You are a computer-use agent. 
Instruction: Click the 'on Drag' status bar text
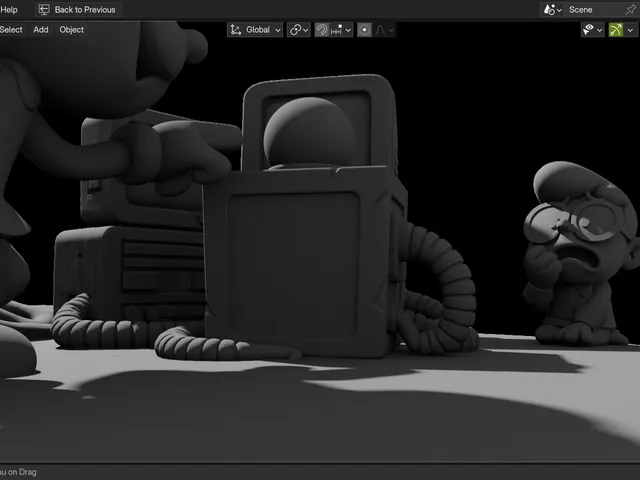pyautogui.click(x=22, y=472)
